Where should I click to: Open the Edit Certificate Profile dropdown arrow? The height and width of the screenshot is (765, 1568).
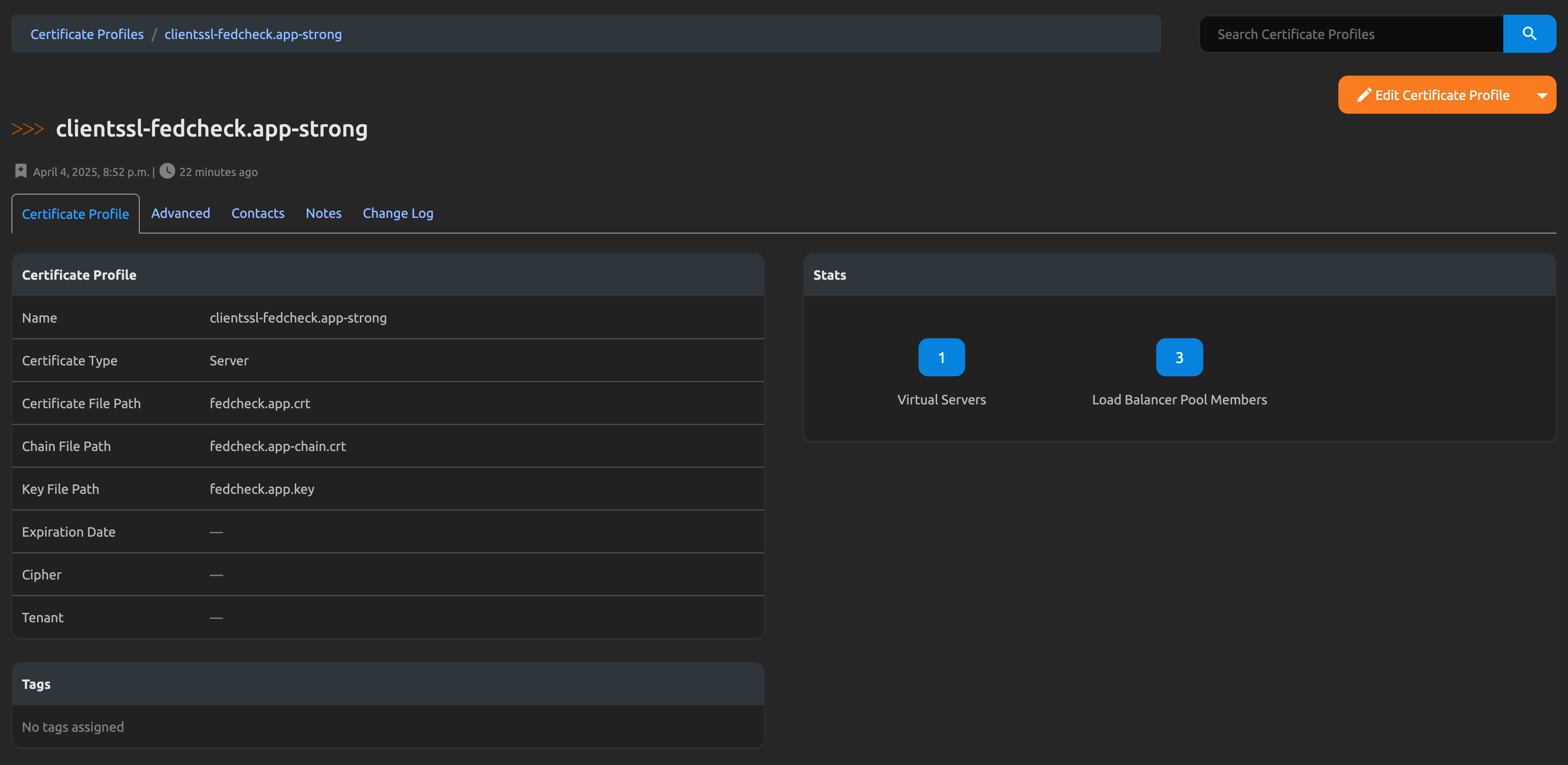point(1542,96)
